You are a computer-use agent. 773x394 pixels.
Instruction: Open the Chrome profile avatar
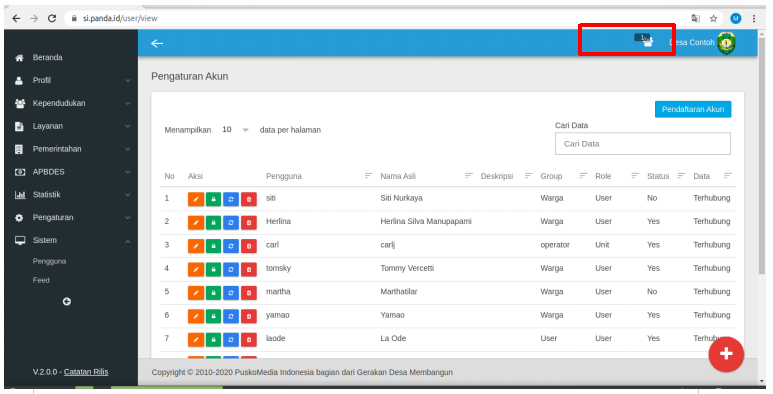pos(736,18)
